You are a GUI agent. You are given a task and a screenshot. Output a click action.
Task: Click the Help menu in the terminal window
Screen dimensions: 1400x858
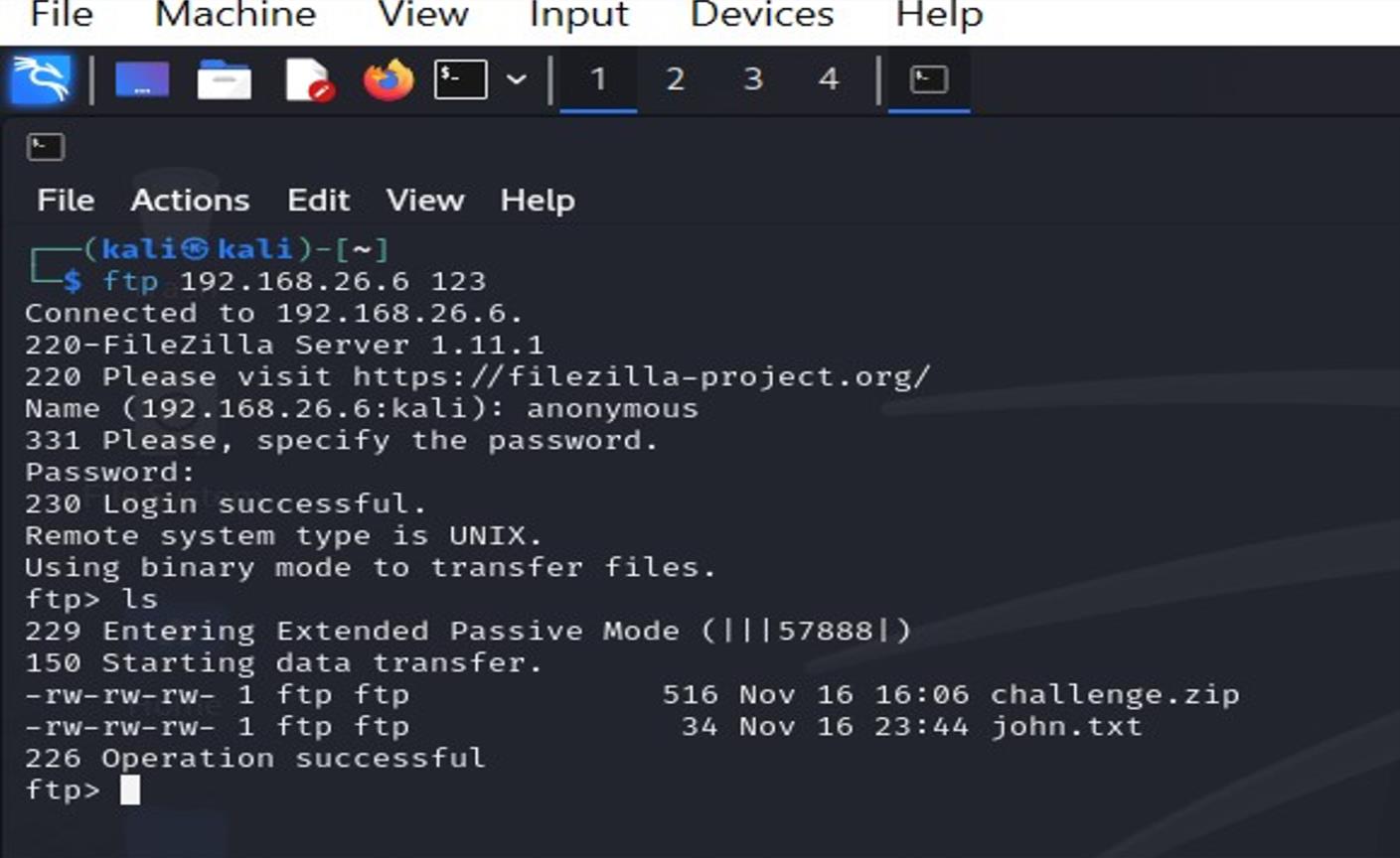[x=538, y=200]
